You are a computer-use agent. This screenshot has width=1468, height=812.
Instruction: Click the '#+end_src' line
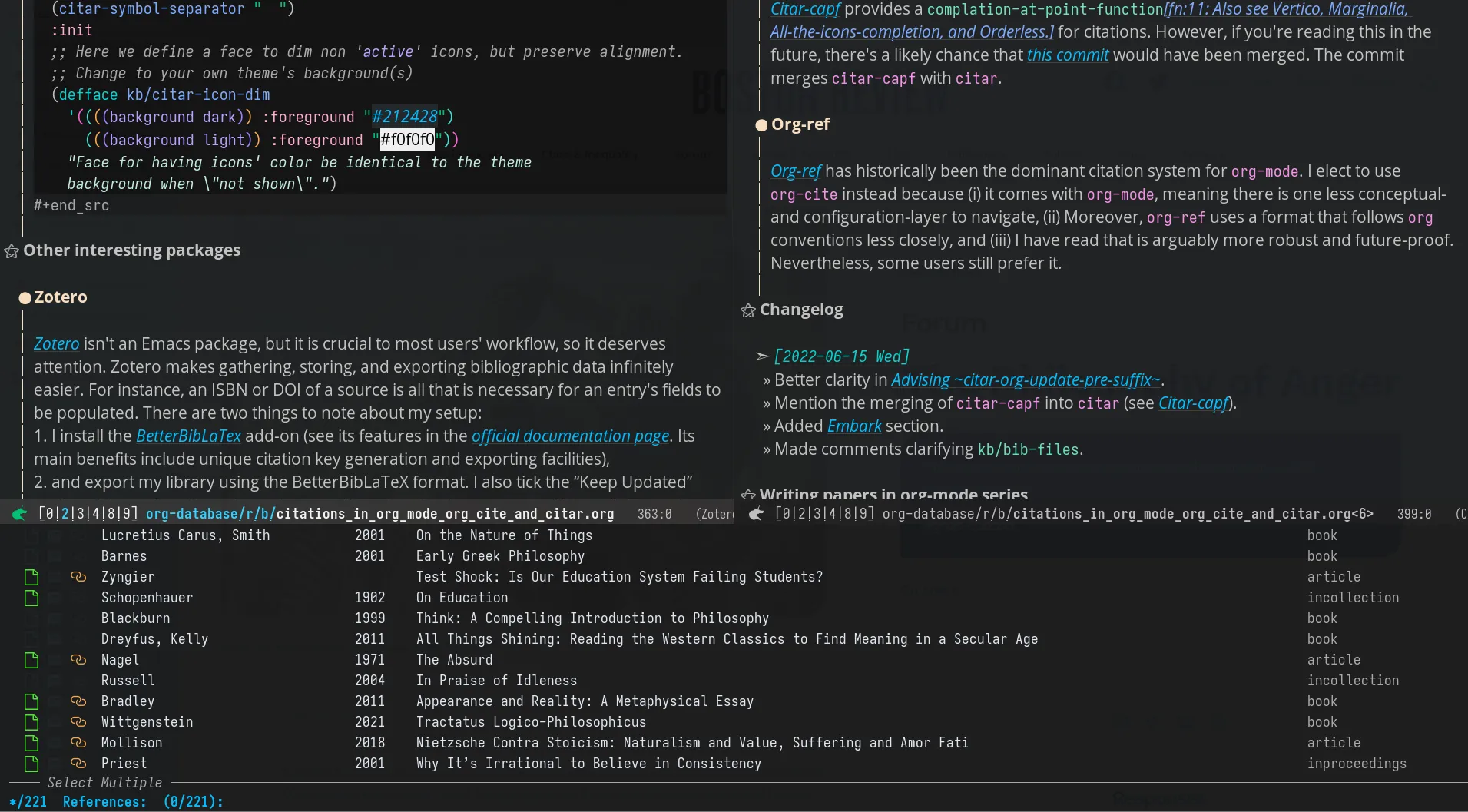[71, 206]
